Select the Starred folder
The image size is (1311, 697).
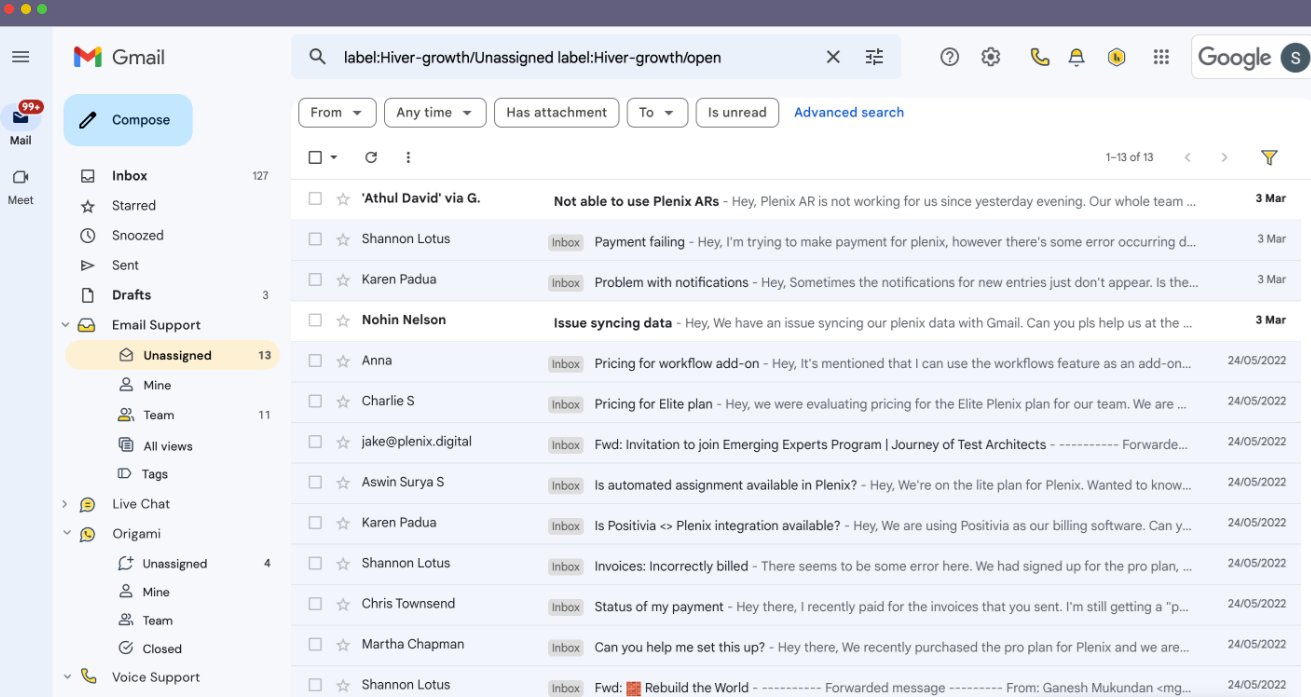click(134, 205)
